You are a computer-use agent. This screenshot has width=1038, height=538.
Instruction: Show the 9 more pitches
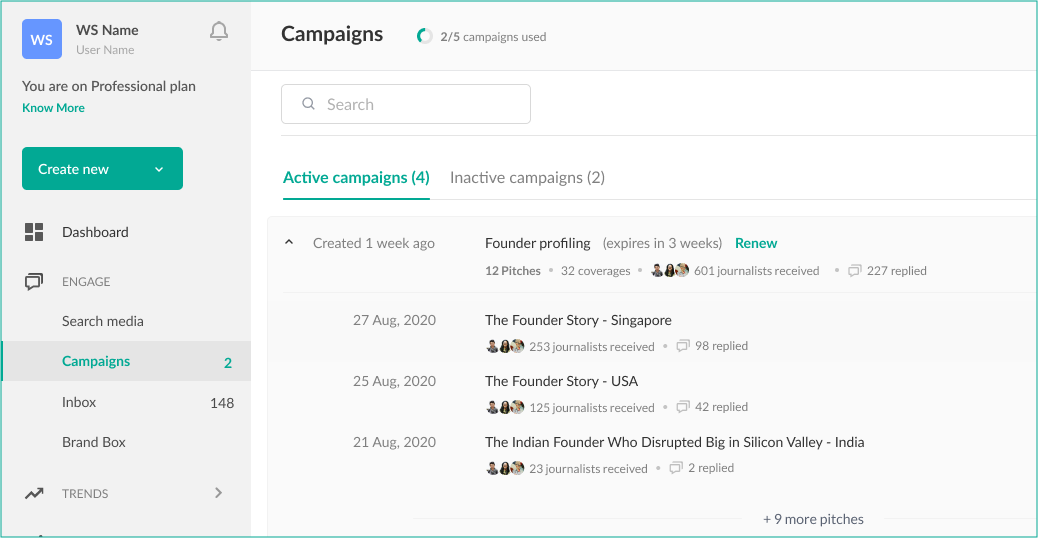click(x=814, y=519)
